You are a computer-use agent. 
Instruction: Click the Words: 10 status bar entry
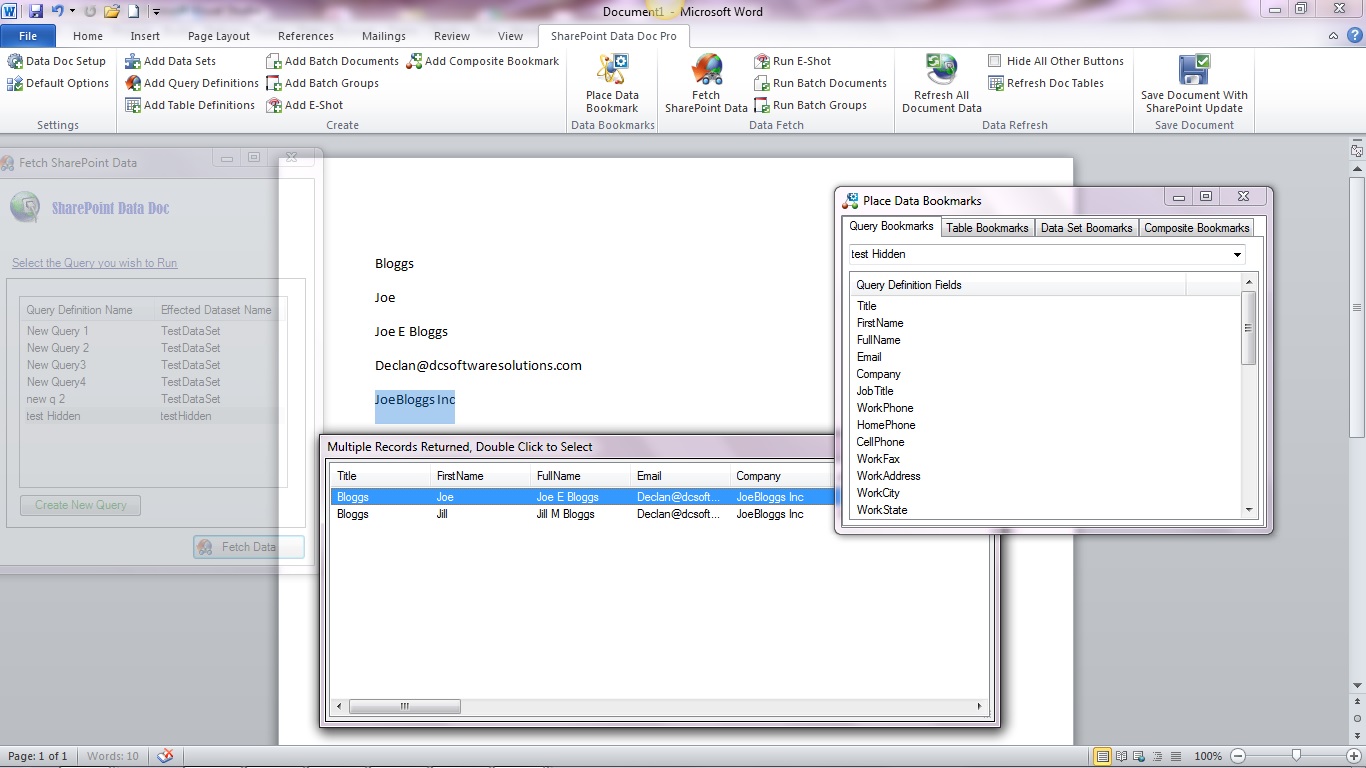(113, 756)
